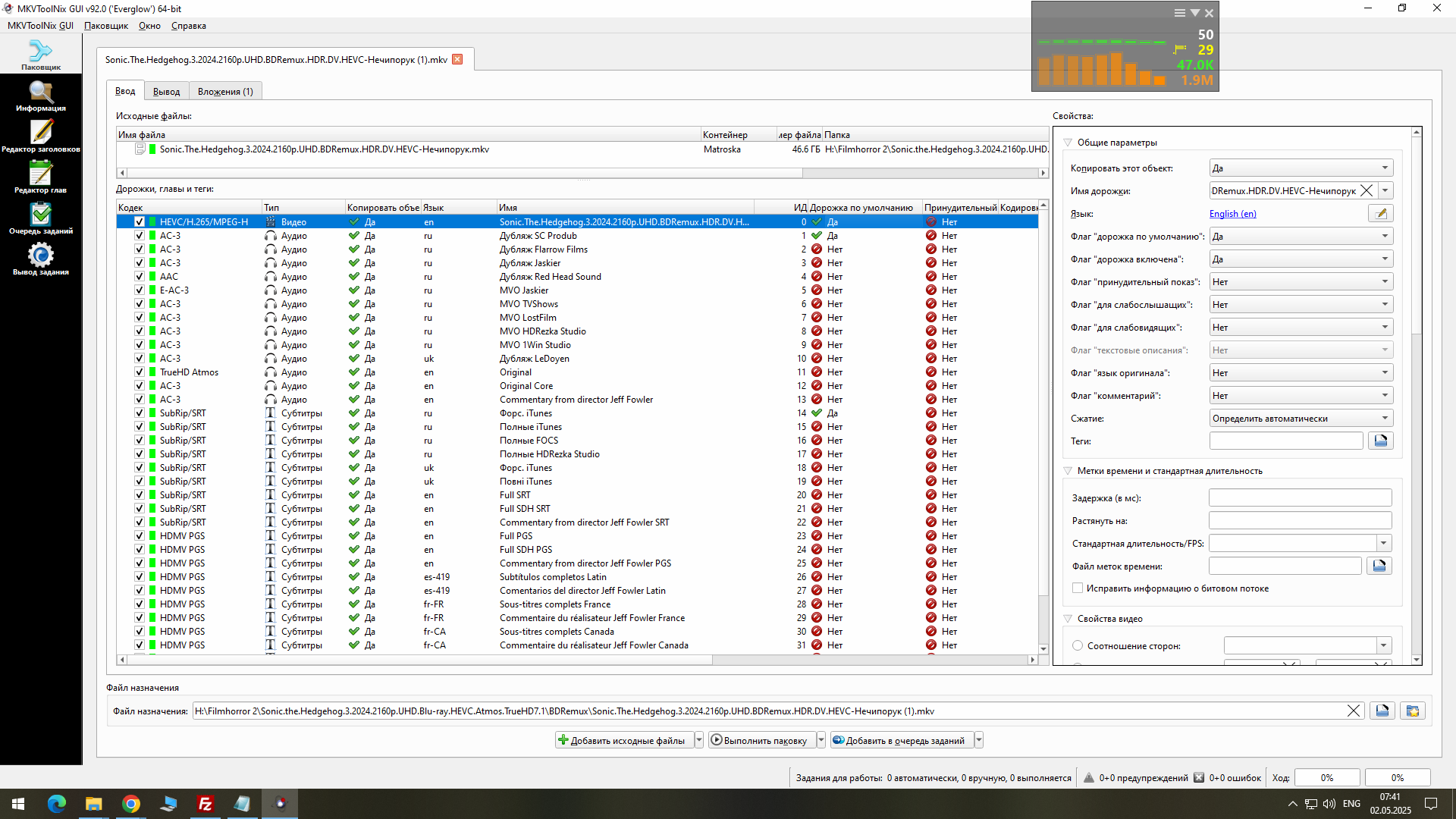Click Растянуть на input field
The height and width of the screenshot is (819, 1456).
pyautogui.click(x=1300, y=521)
